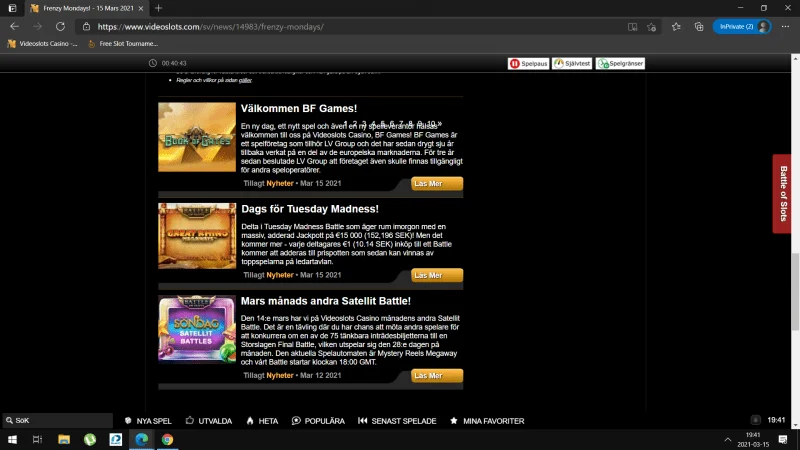The height and width of the screenshot is (450, 800).
Task: Open the Book of Gates thumbnail
Action: coord(197,137)
